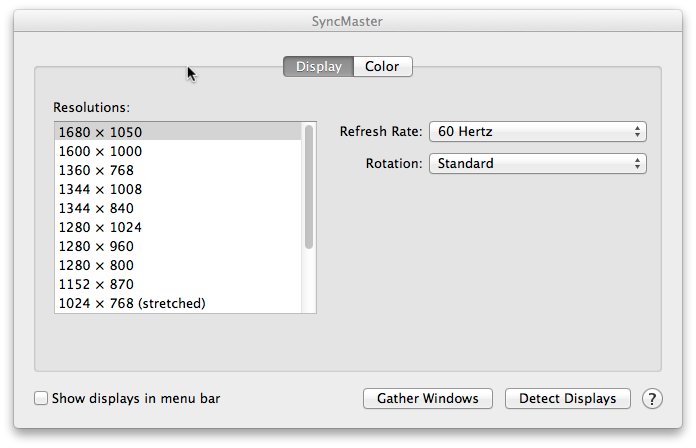Enable Show displays in menu bar checkbox

[41, 398]
